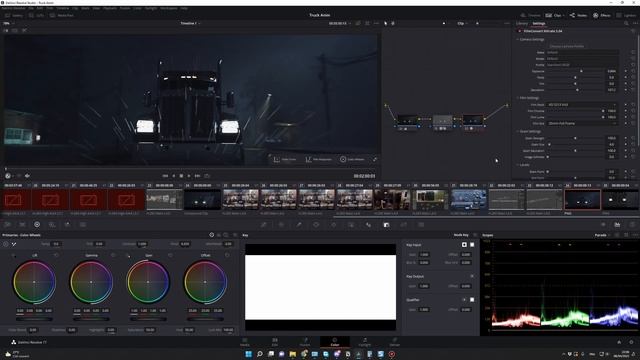Screen dimensions: 640x360
Task: Reset the Offset color wheel
Action: click(227, 255)
